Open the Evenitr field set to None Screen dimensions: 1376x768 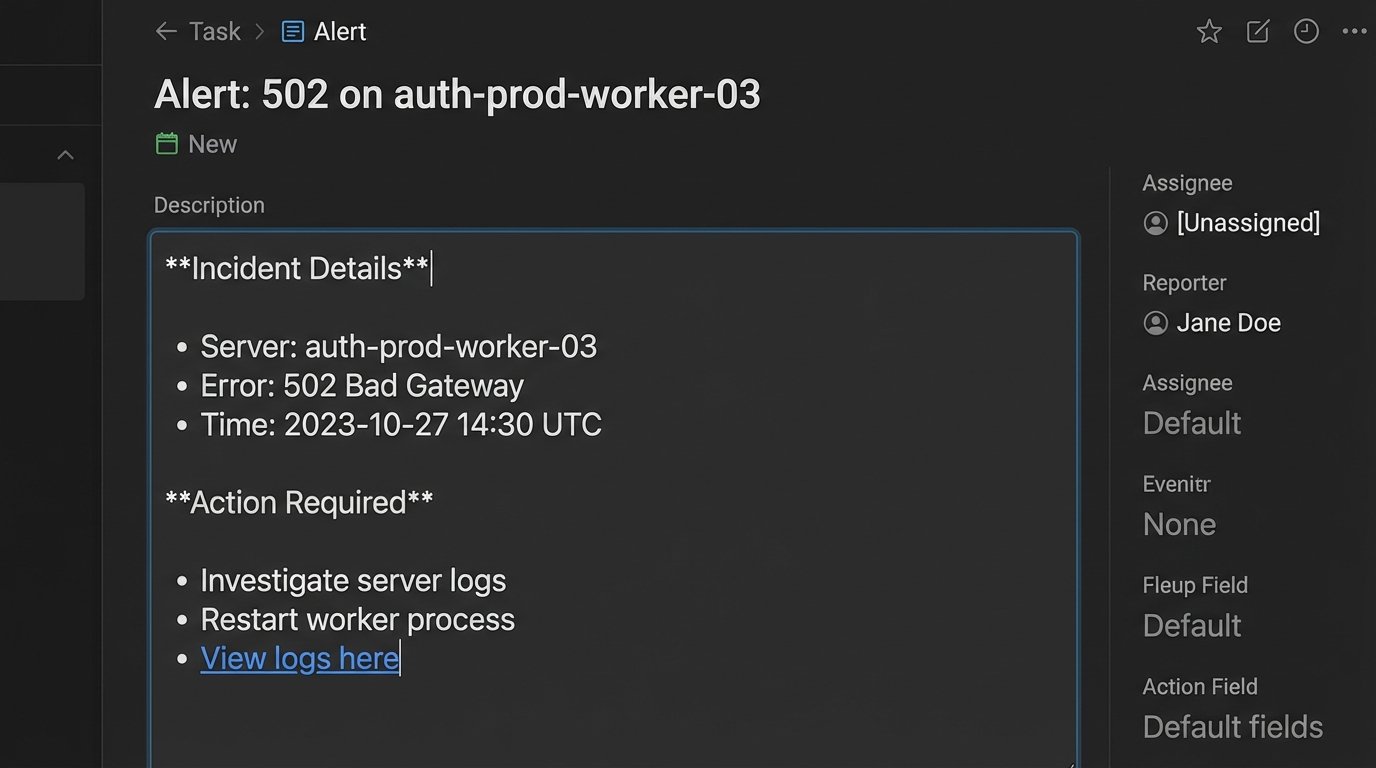point(1179,524)
